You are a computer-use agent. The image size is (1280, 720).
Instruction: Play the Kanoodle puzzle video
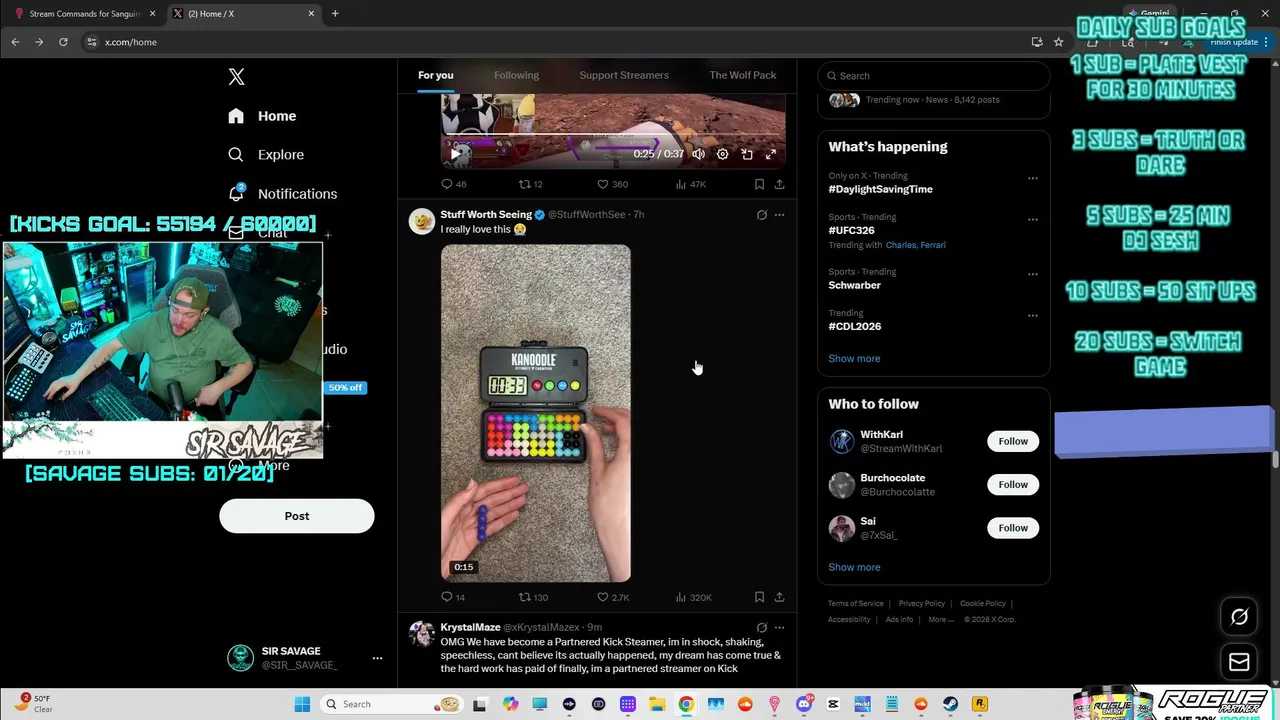click(x=536, y=413)
